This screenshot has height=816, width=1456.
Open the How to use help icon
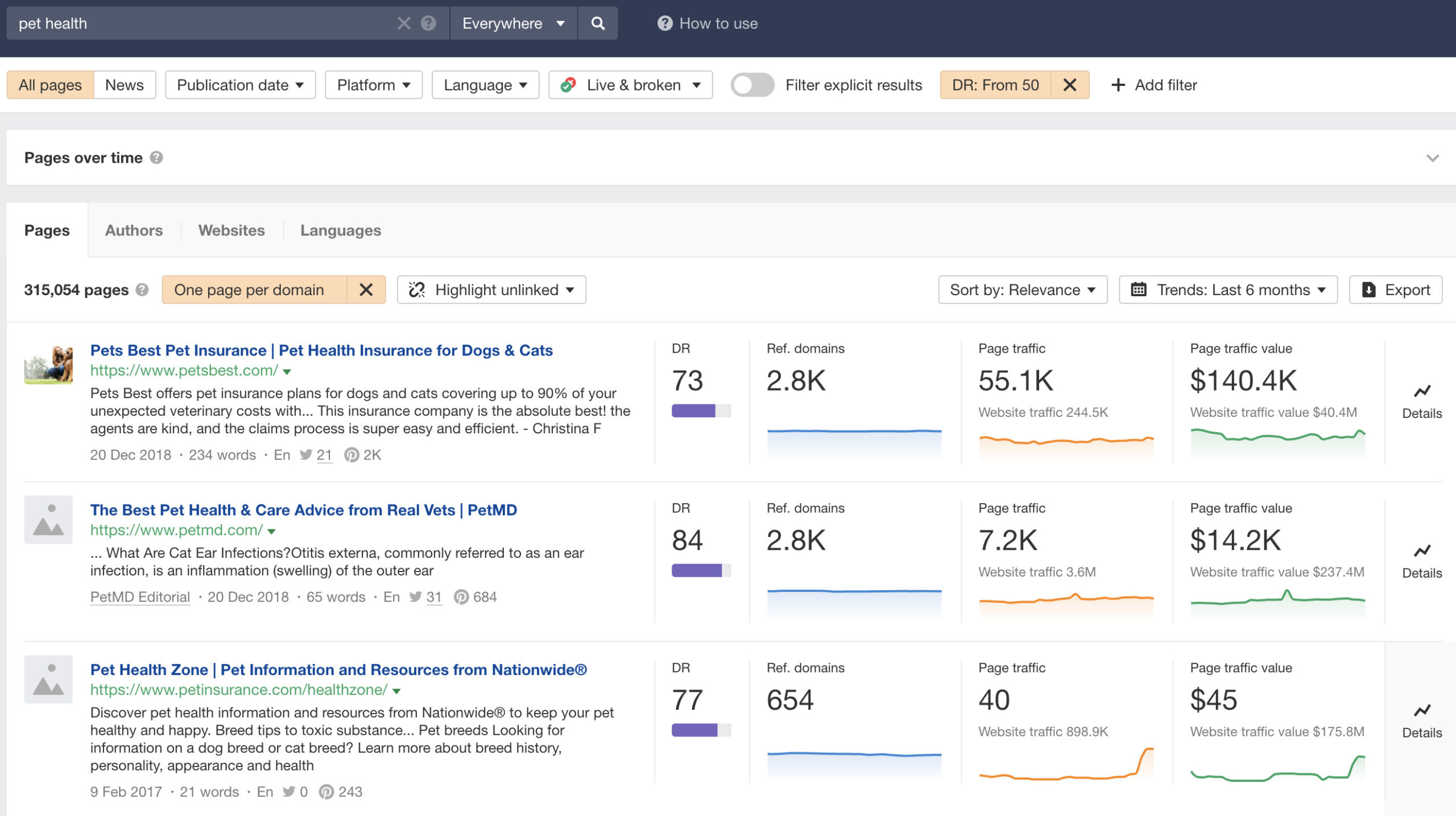coord(664,23)
